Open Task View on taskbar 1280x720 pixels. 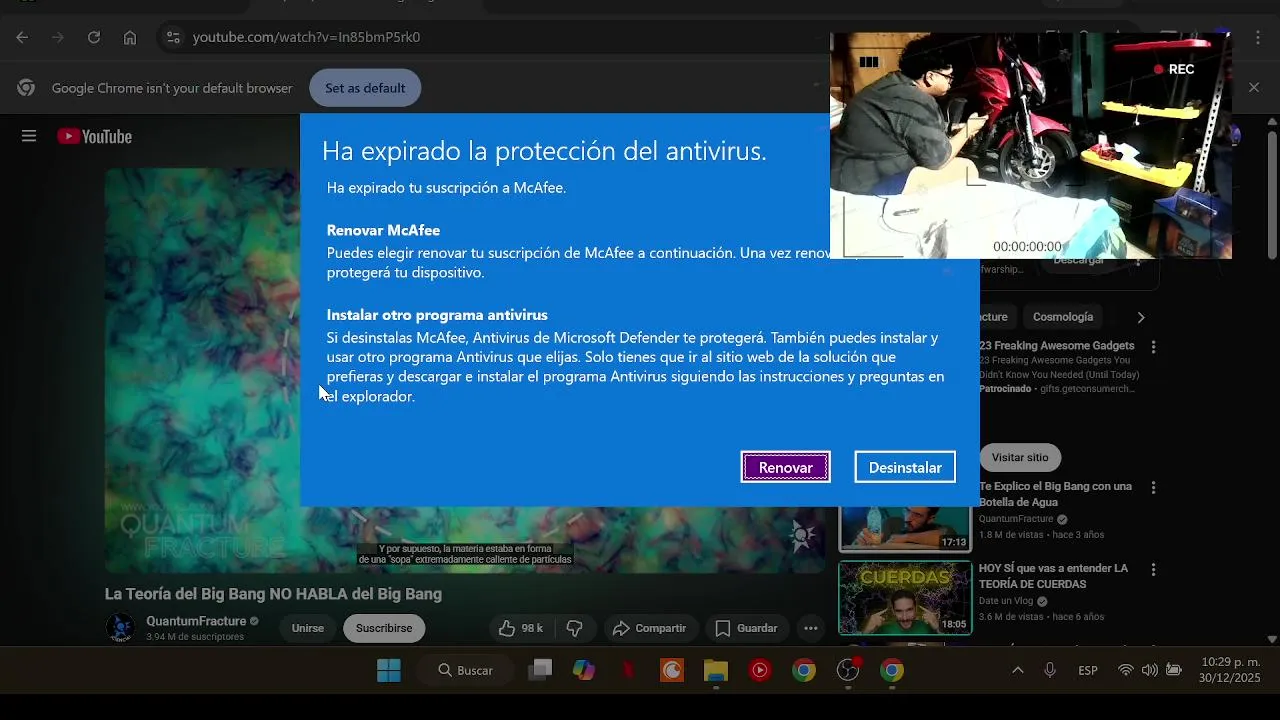coord(540,670)
